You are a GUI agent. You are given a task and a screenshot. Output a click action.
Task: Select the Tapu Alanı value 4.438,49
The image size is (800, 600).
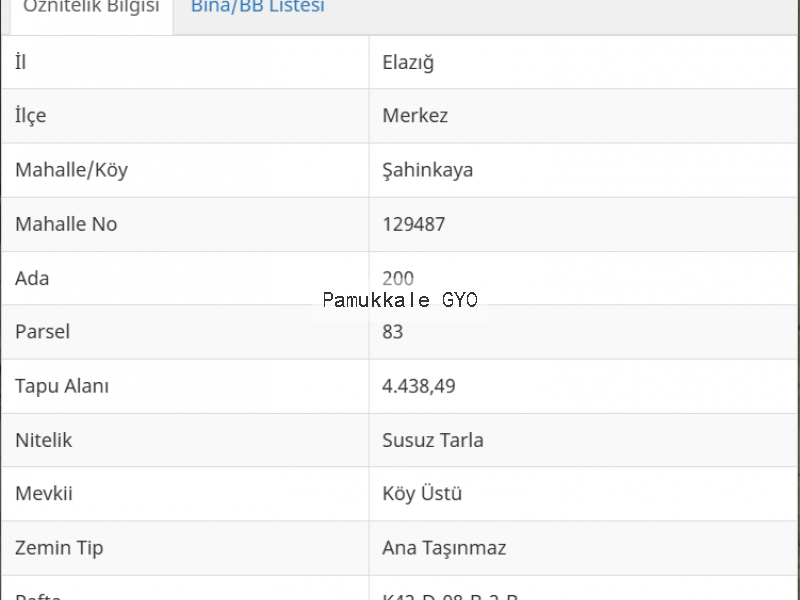[419, 386]
